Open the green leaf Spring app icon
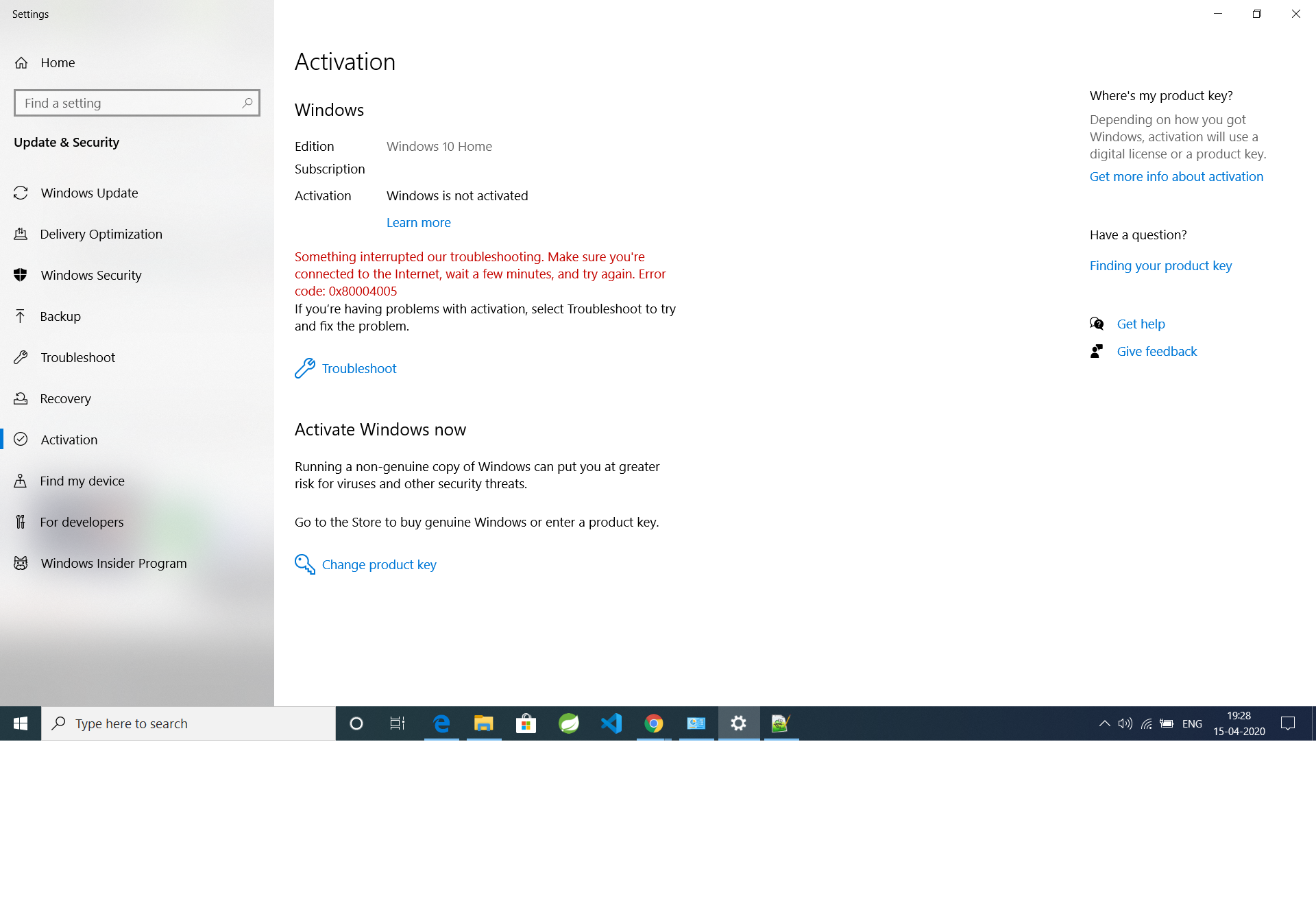 point(568,723)
